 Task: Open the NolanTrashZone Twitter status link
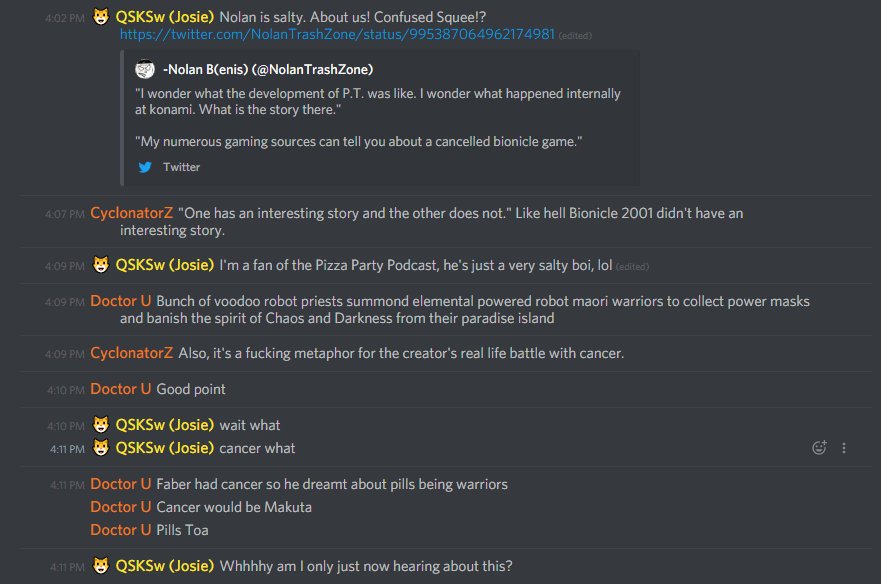[x=337, y=34]
